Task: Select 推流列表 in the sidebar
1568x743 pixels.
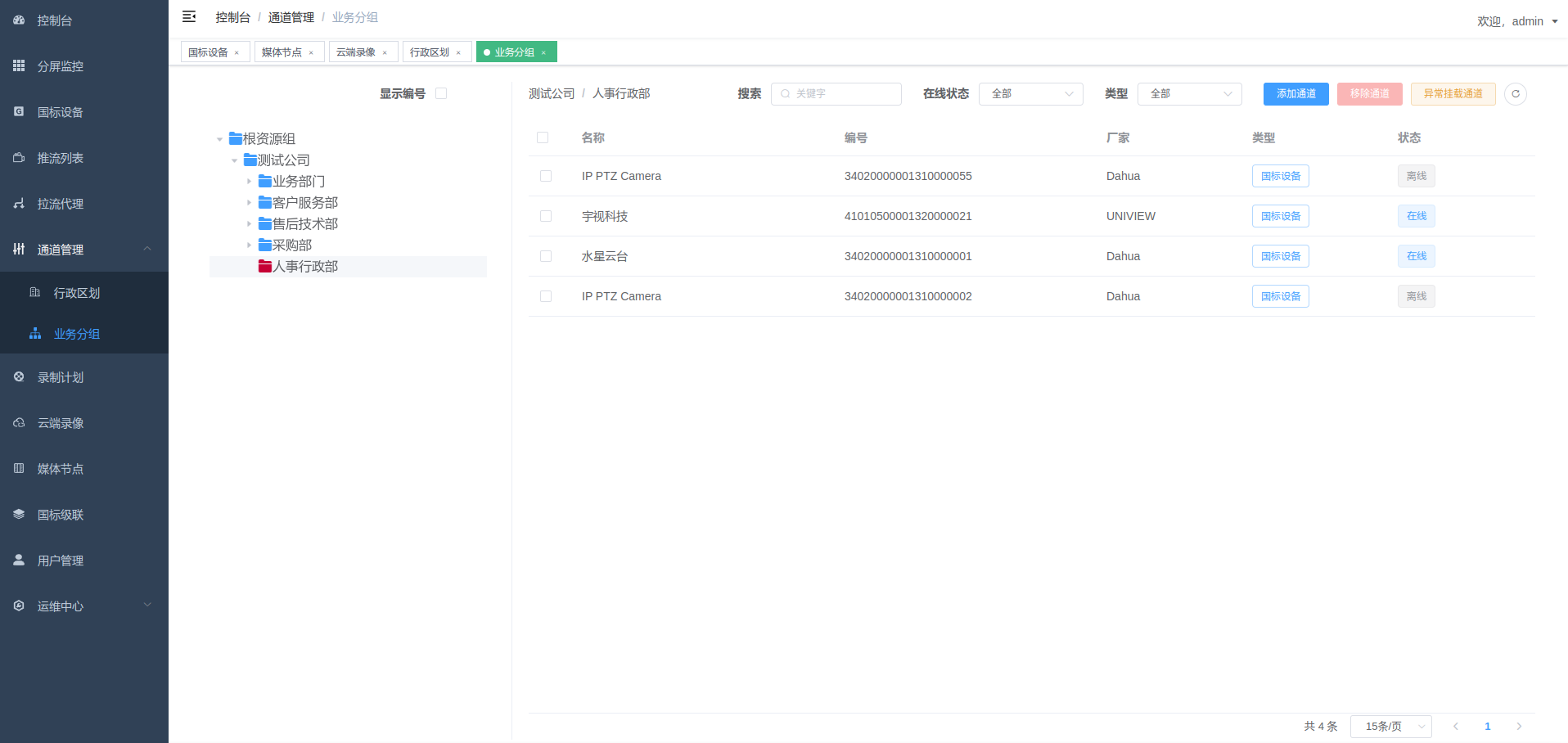Action: pyautogui.click(x=61, y=158)
